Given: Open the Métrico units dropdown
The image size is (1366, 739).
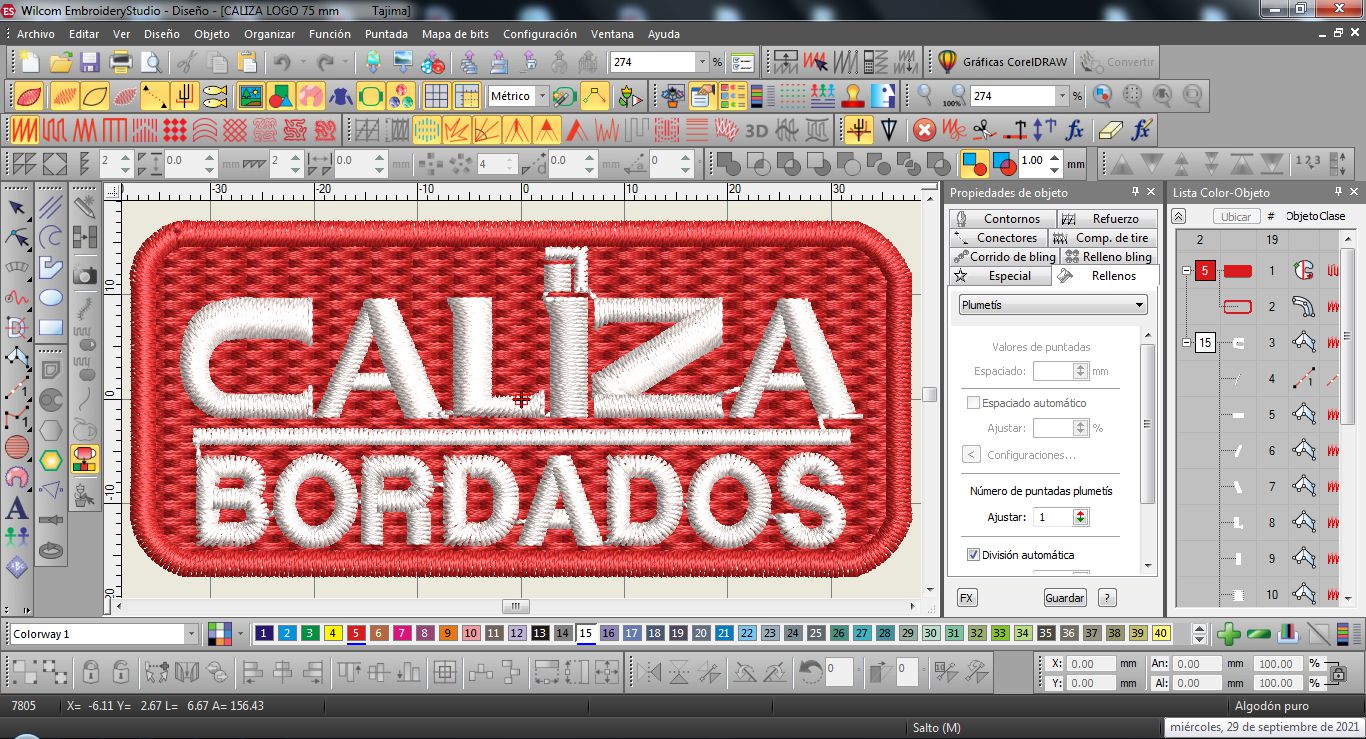Looking at the screenshot, I should click(x=517, y=96).
